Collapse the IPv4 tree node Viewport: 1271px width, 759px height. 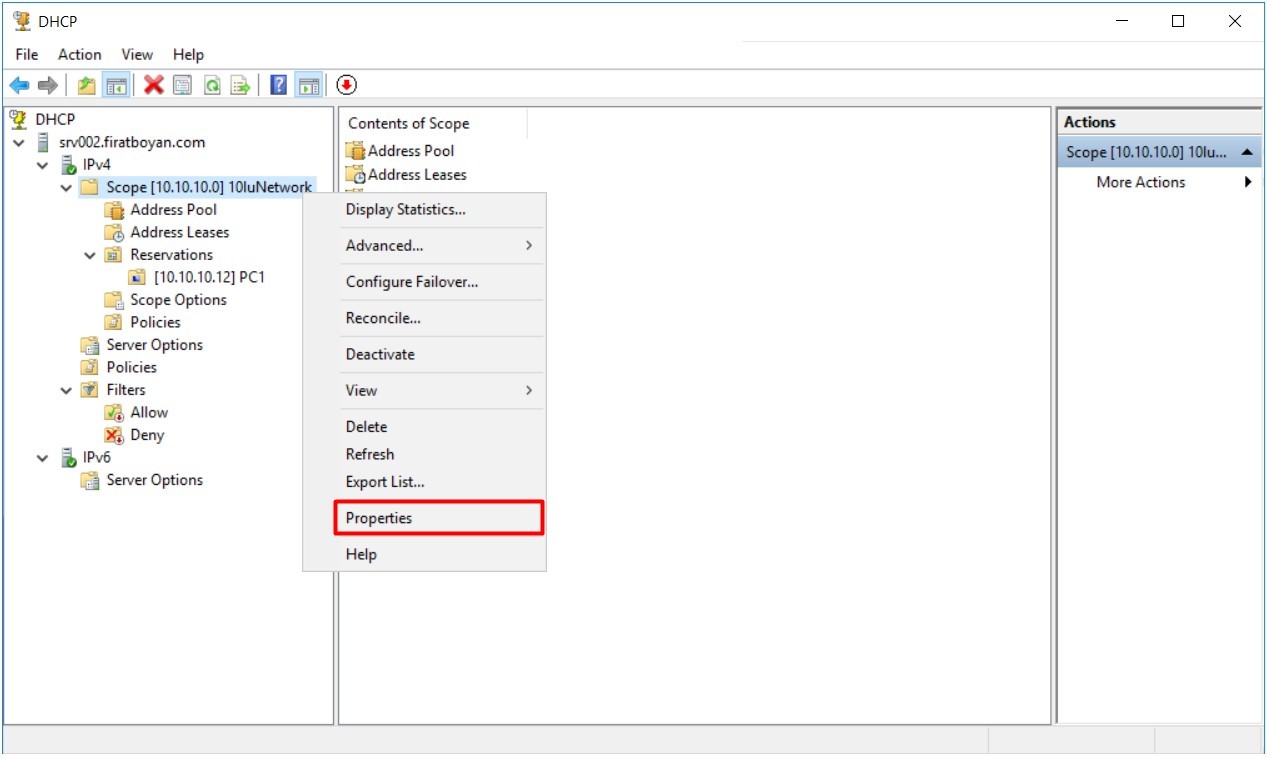42,165
